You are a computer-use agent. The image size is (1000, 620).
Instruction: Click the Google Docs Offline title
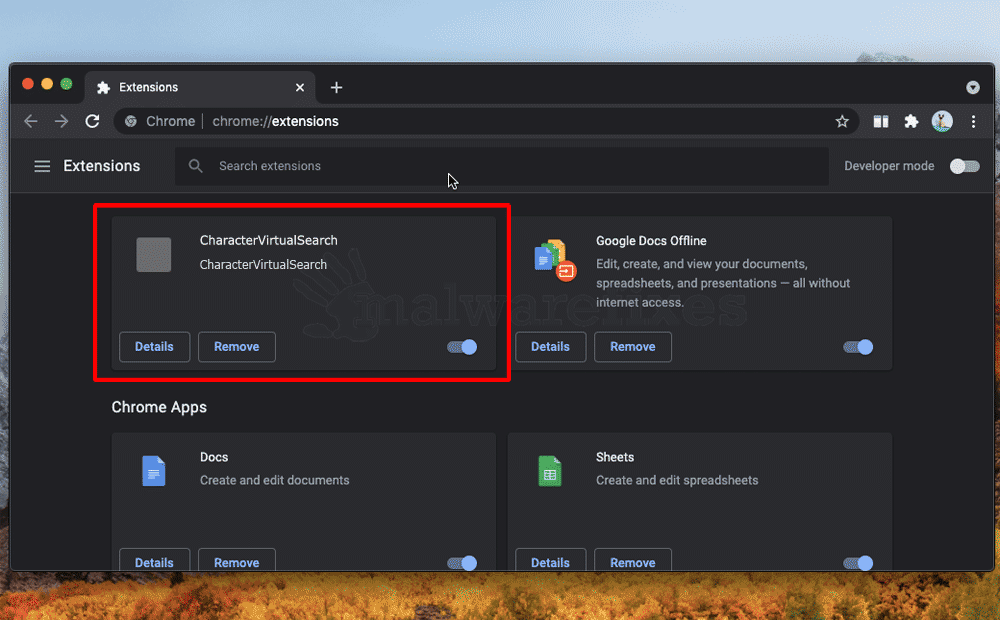point(651,240)
